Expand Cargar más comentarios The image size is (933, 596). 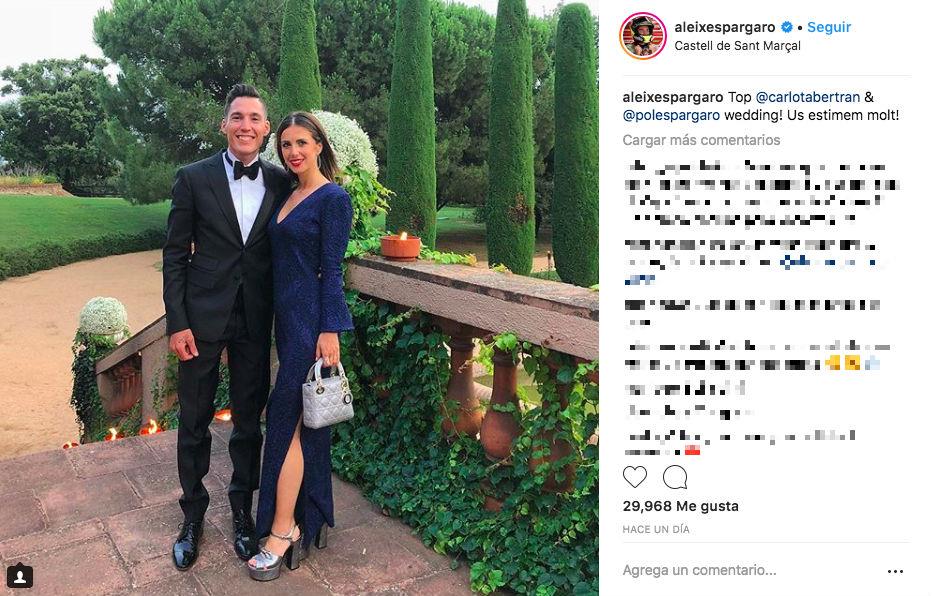(701, 140)
